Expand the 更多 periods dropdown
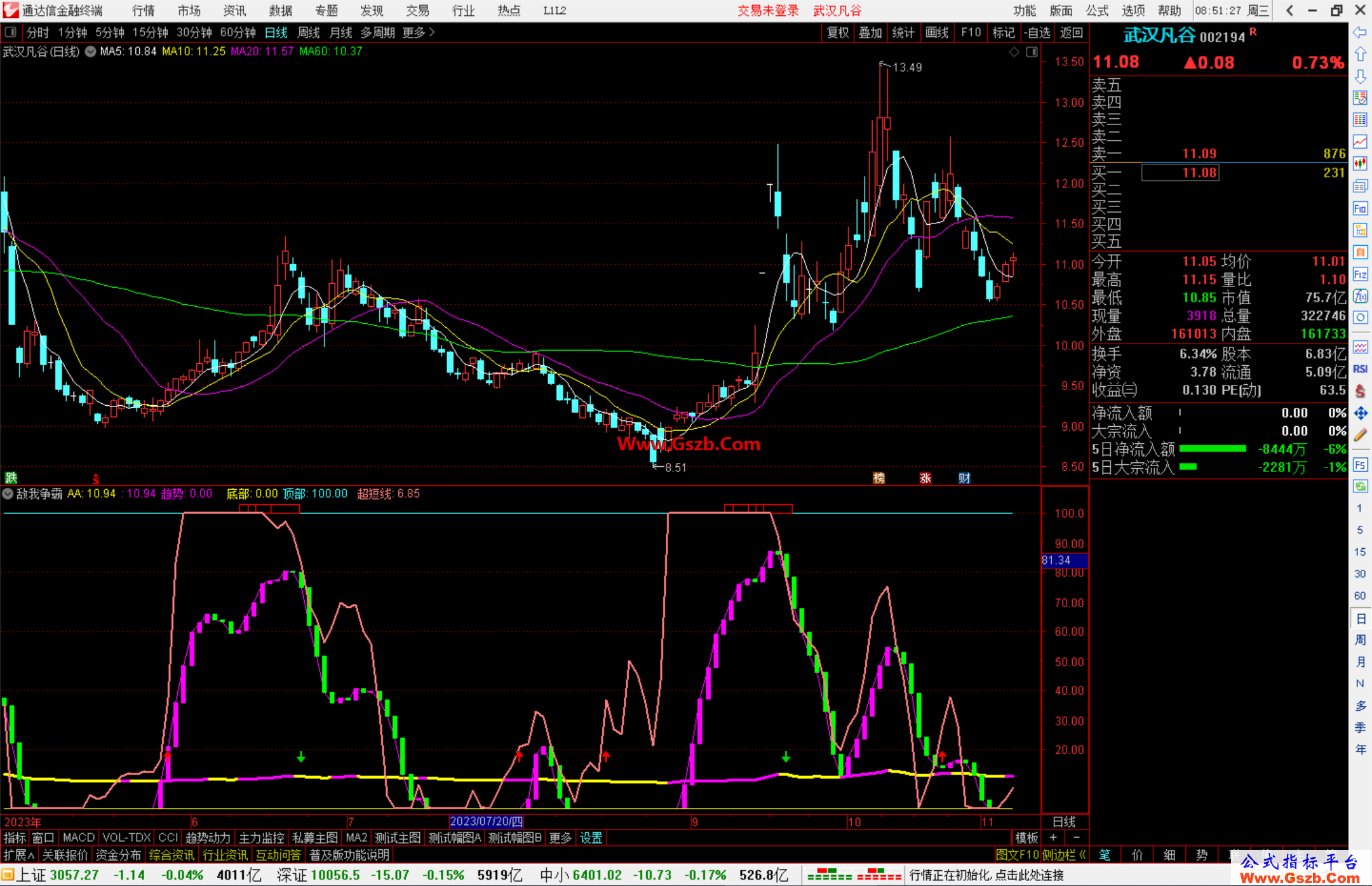This screenshot has width=1372, height=886. [419, 32]
